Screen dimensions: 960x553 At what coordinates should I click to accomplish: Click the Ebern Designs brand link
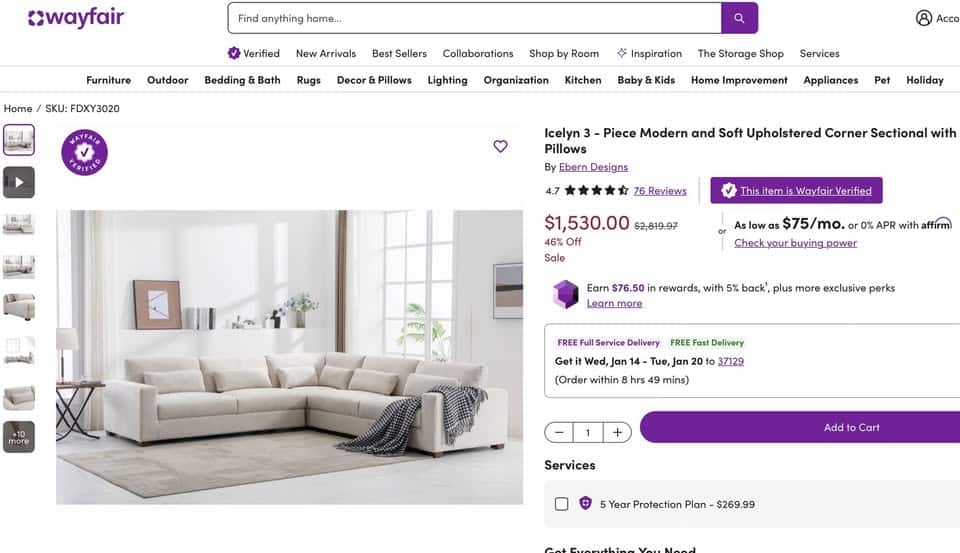(x=593, y=167)
